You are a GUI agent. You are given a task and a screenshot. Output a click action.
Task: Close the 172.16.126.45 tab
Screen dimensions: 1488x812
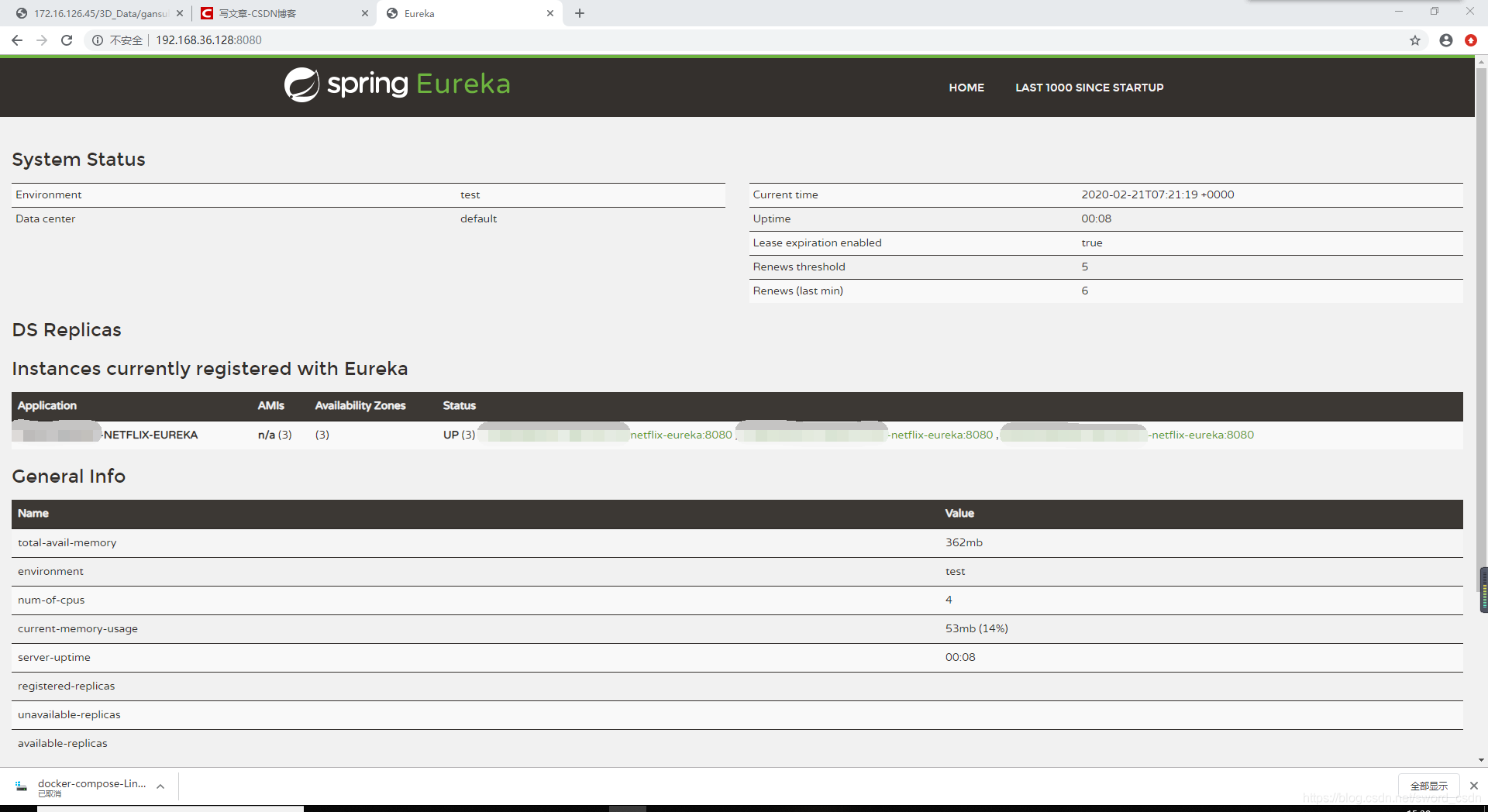(180, 13)
